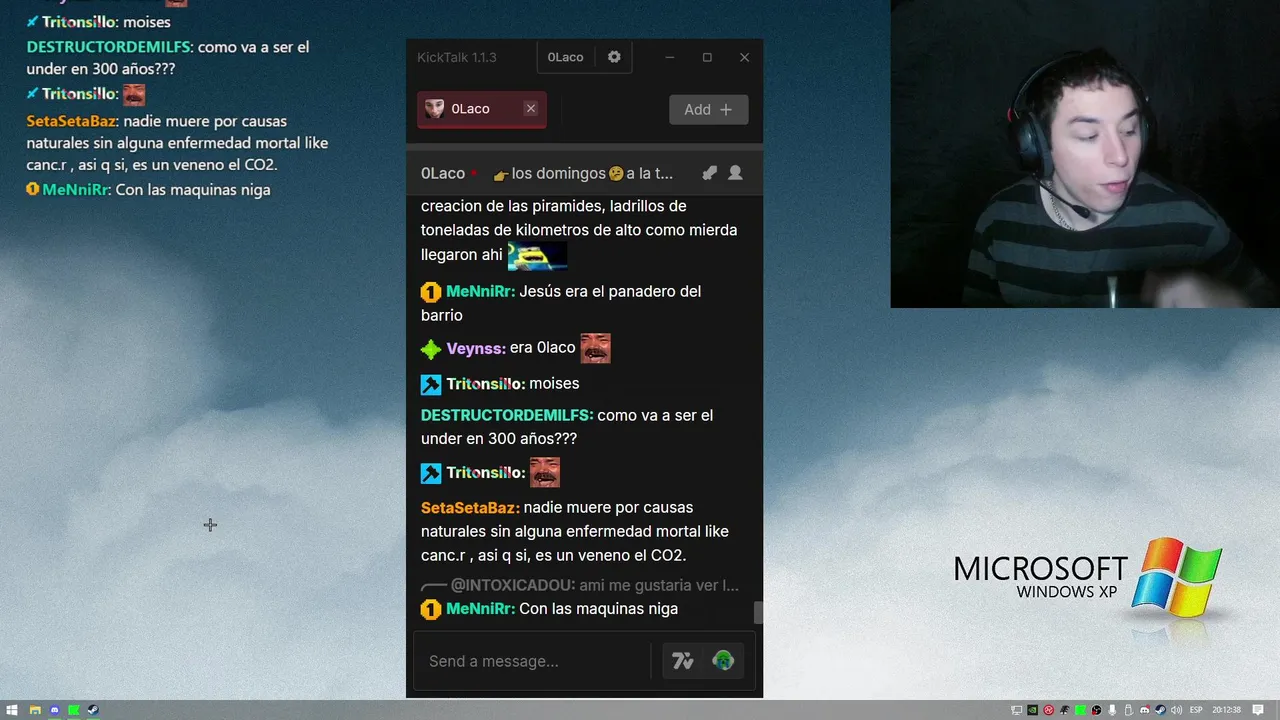Open the notification center icon

click(1258, 710)
